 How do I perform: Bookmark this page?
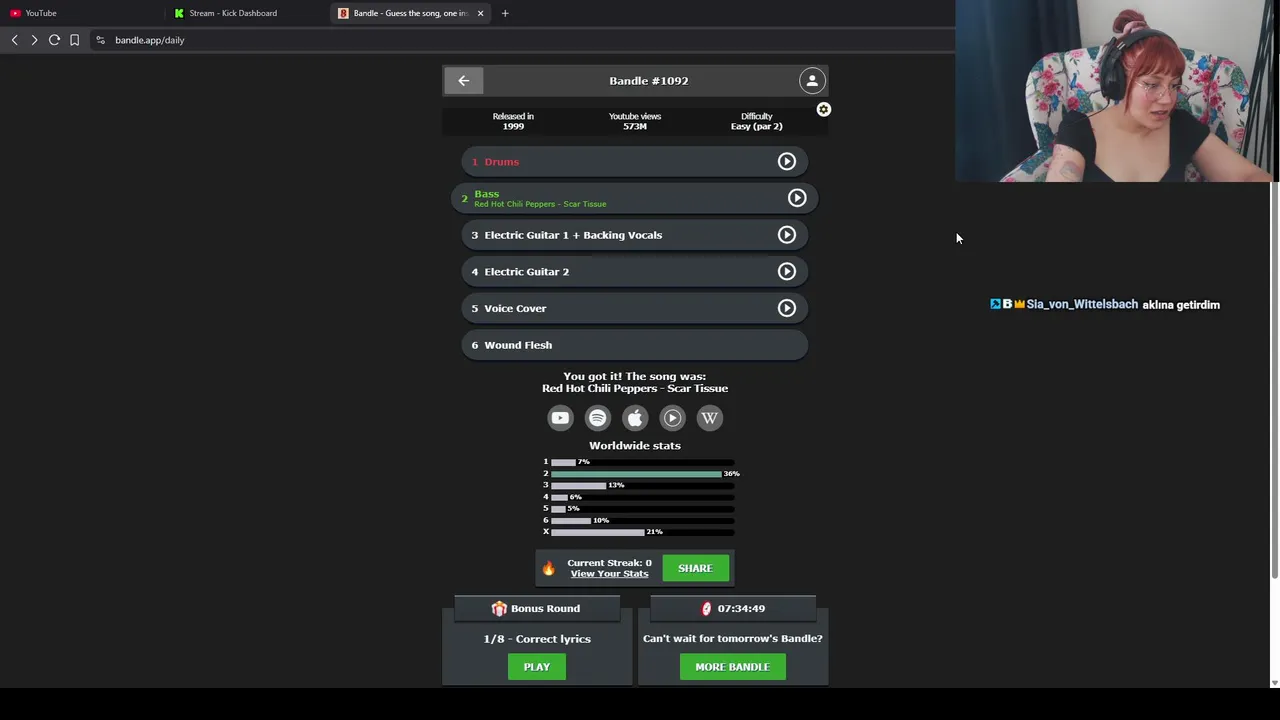74,40
